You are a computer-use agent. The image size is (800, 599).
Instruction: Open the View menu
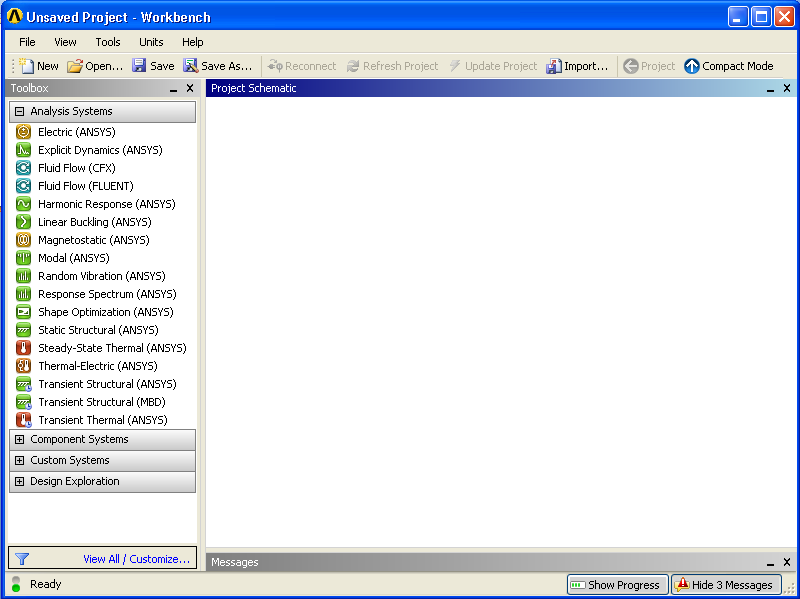point(65,42)
